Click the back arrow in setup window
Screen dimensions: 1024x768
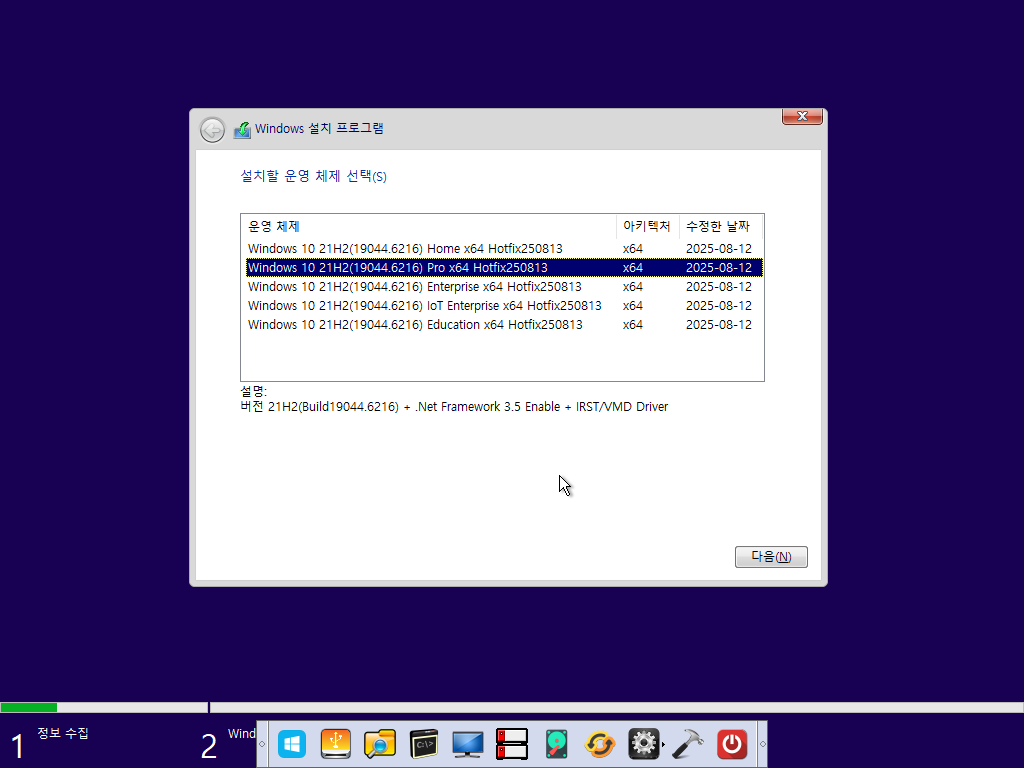click(x=212, y=130)
